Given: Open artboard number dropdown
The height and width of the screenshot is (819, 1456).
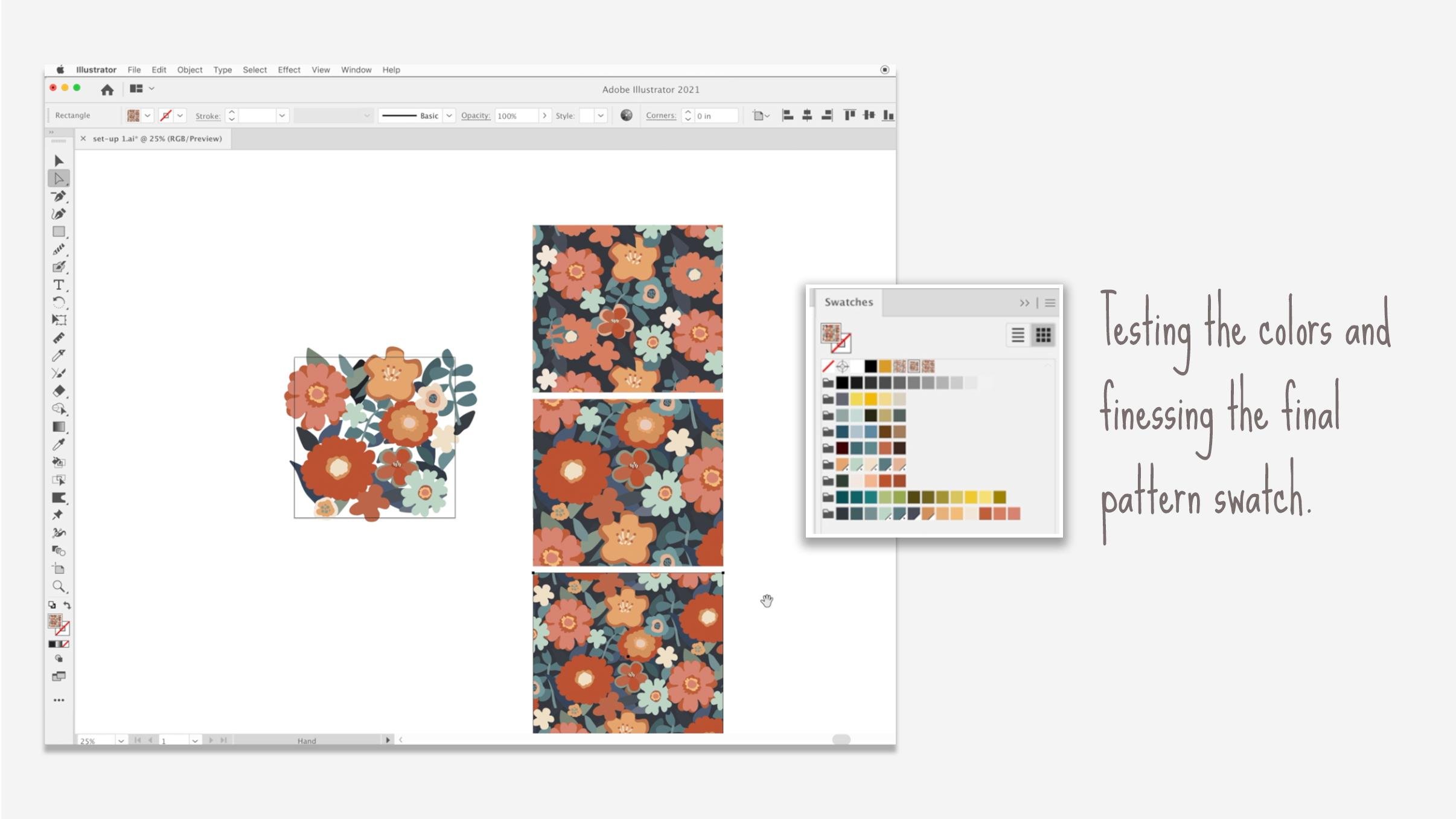Looking at the screenshot, I should 194,740.
